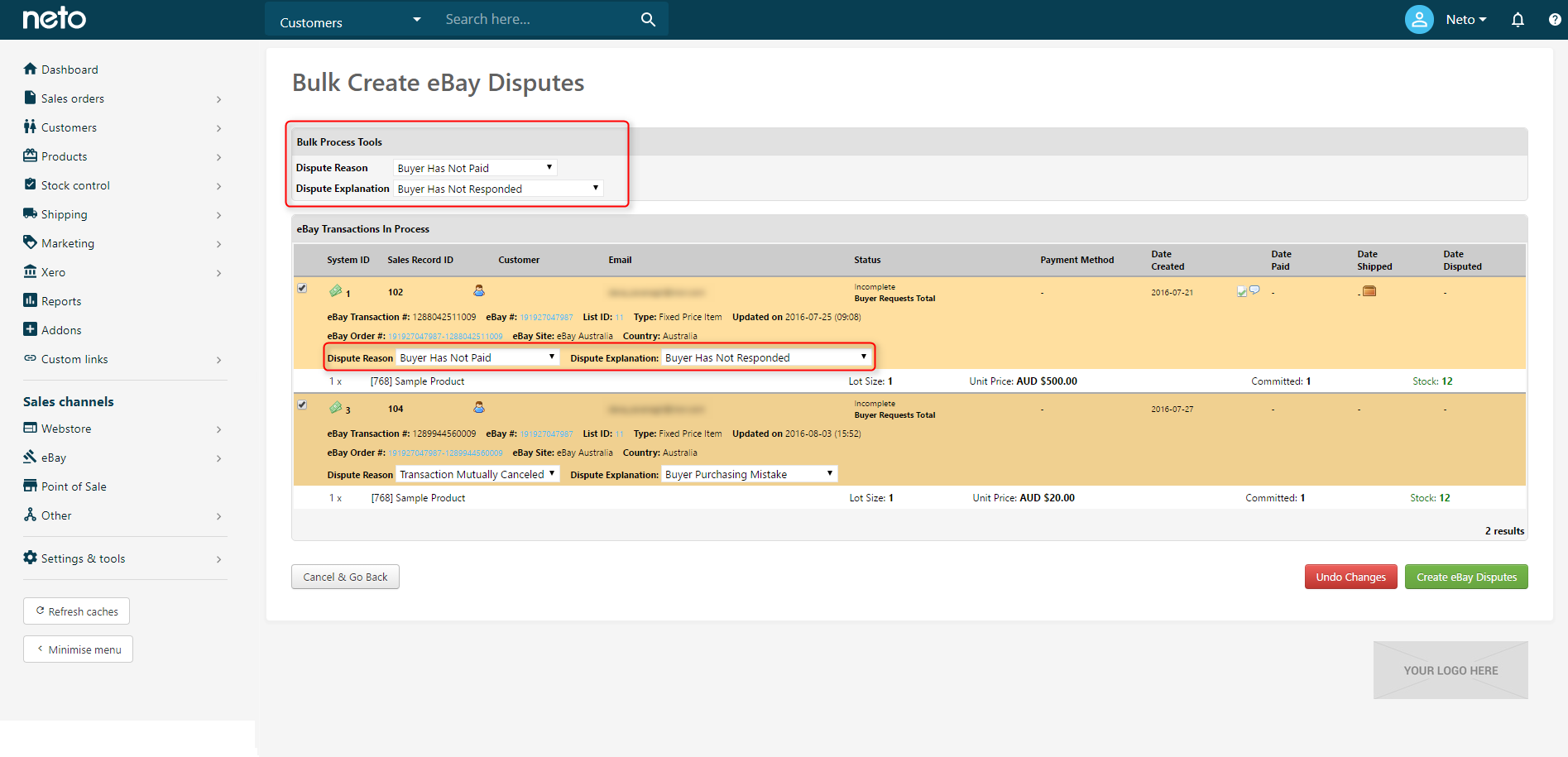This screenshot has width=1568, height=757.
Task: Click the money tag icon for system ID 1
Action: 335,291
